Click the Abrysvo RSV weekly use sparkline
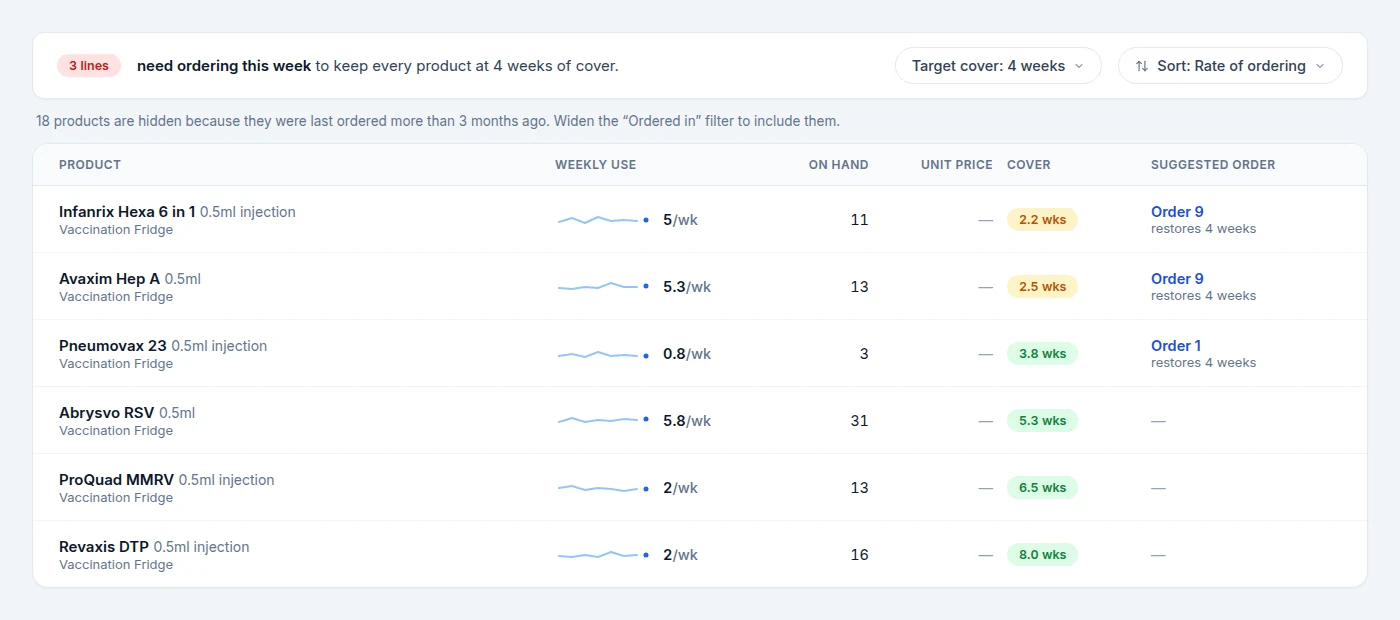Viewport: 1400px width, 620px height. coord(603,421)
